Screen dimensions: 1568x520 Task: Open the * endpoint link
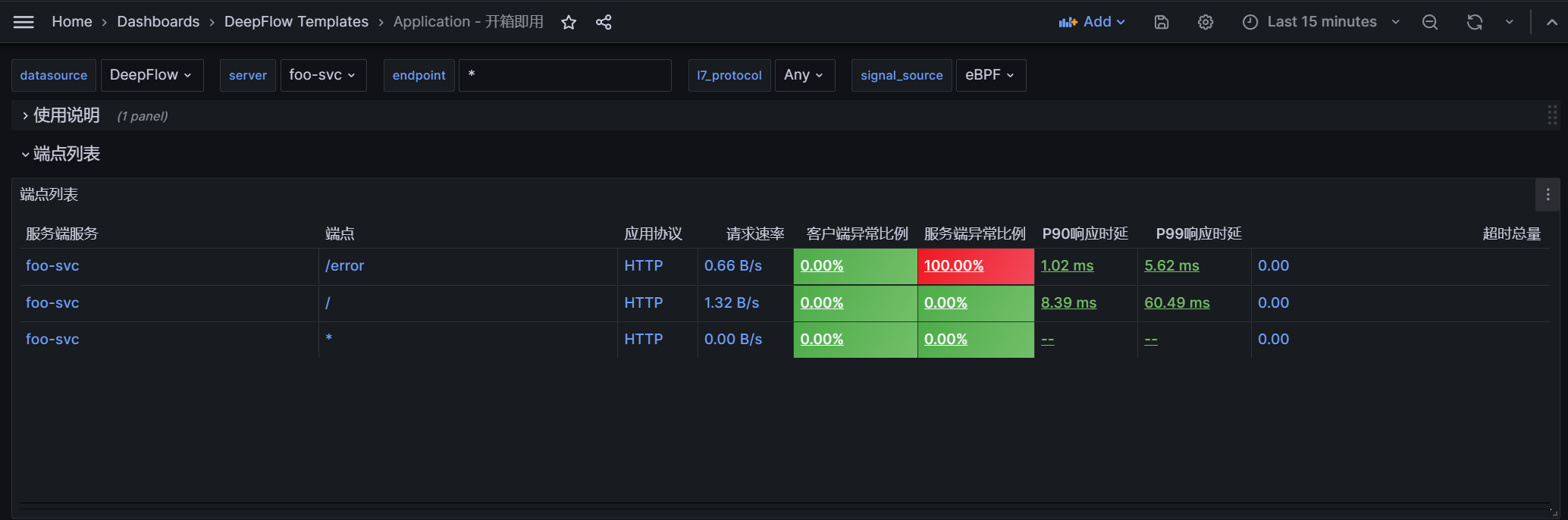coord(329,338)
